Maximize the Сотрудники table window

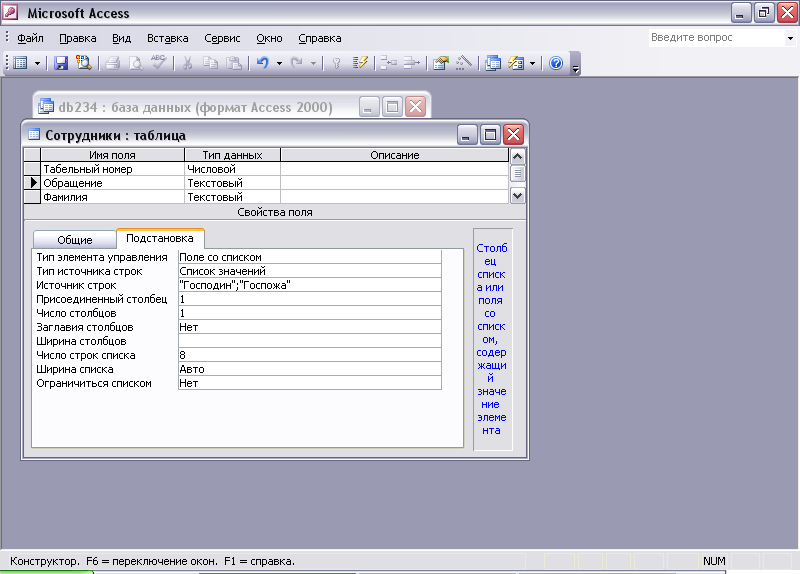tap(490, 135)
